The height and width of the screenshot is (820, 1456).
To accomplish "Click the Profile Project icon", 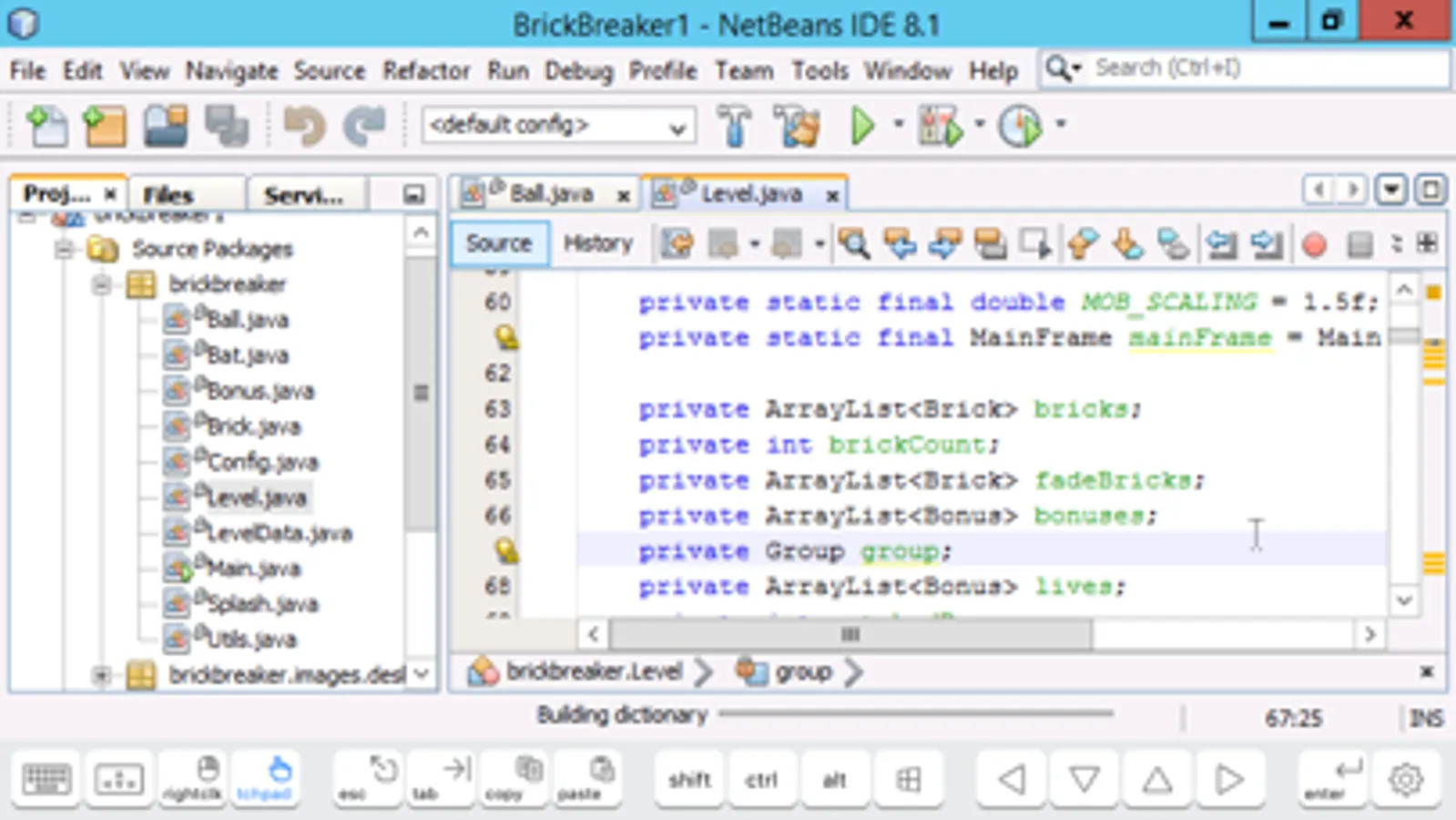I will coord(1020,125).
